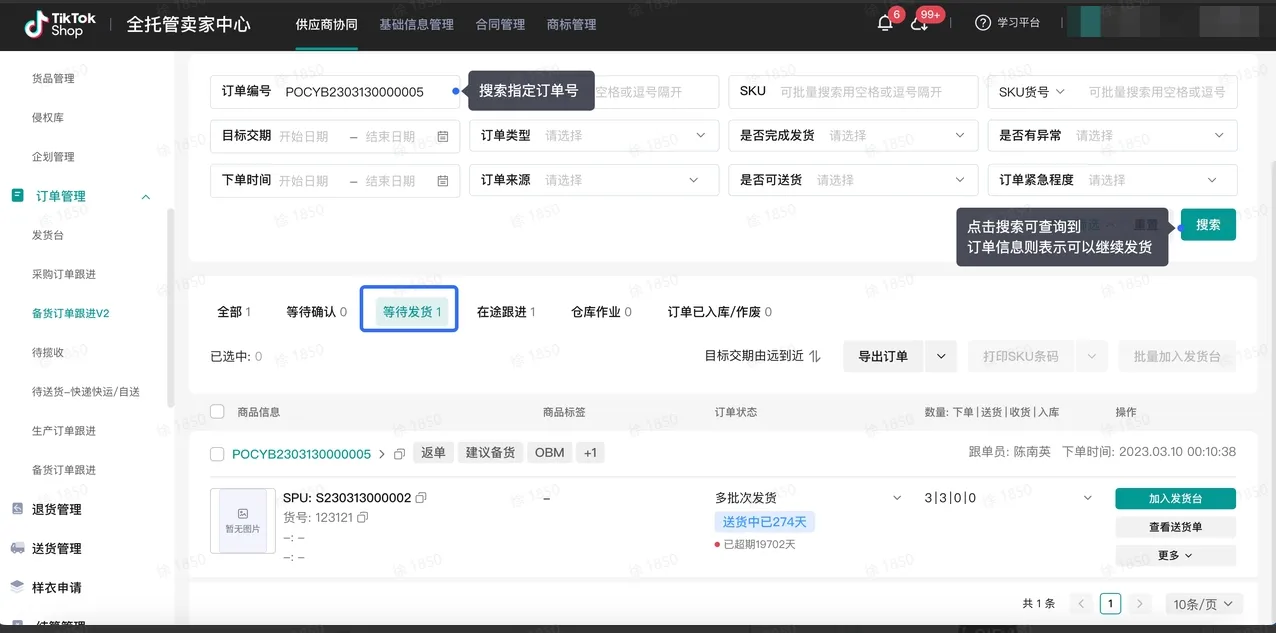Click the +1 product tag
Screen dimensions: 1276x633
590,453
